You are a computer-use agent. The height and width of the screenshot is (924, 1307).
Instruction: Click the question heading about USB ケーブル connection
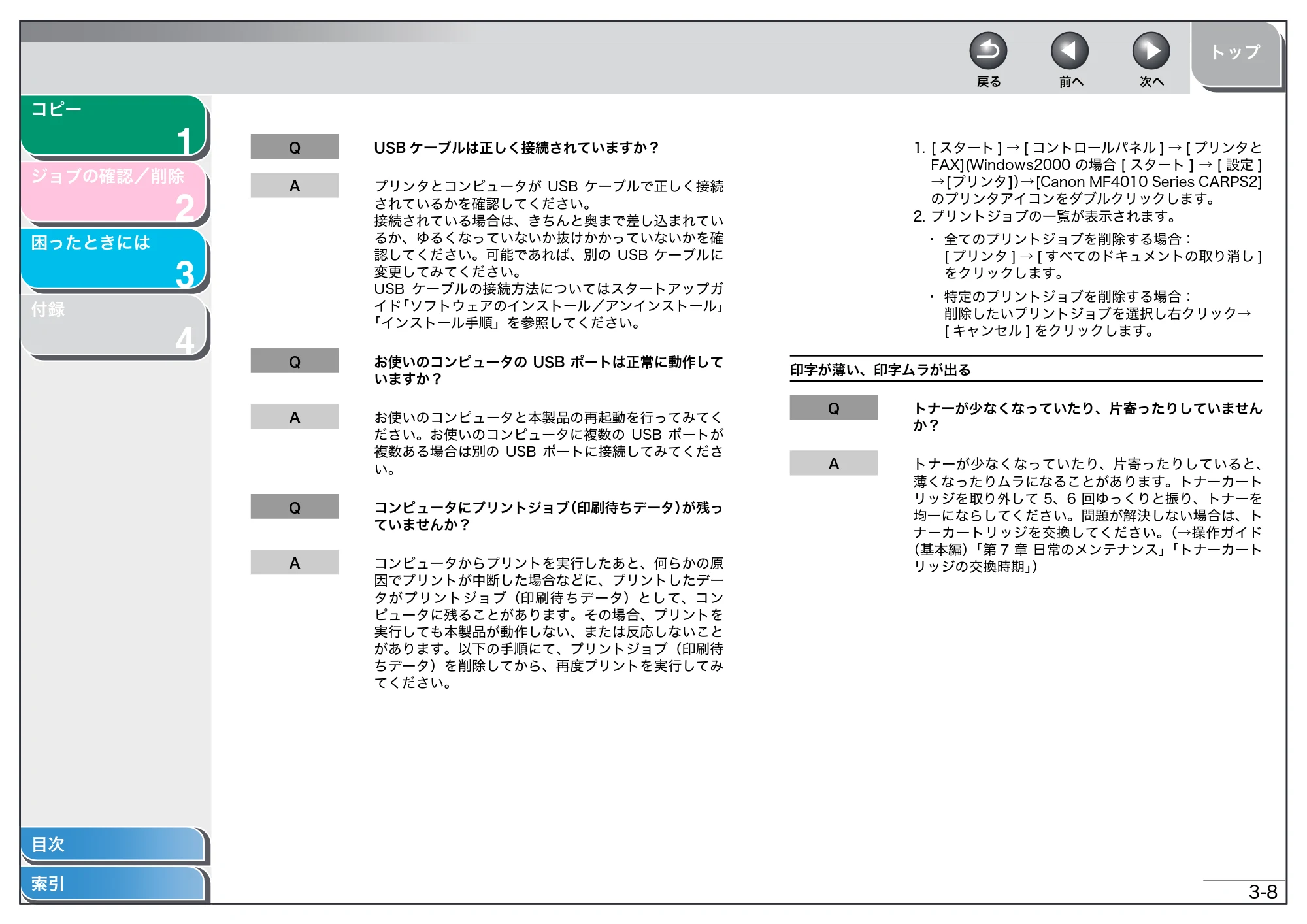tap(516, 148)
